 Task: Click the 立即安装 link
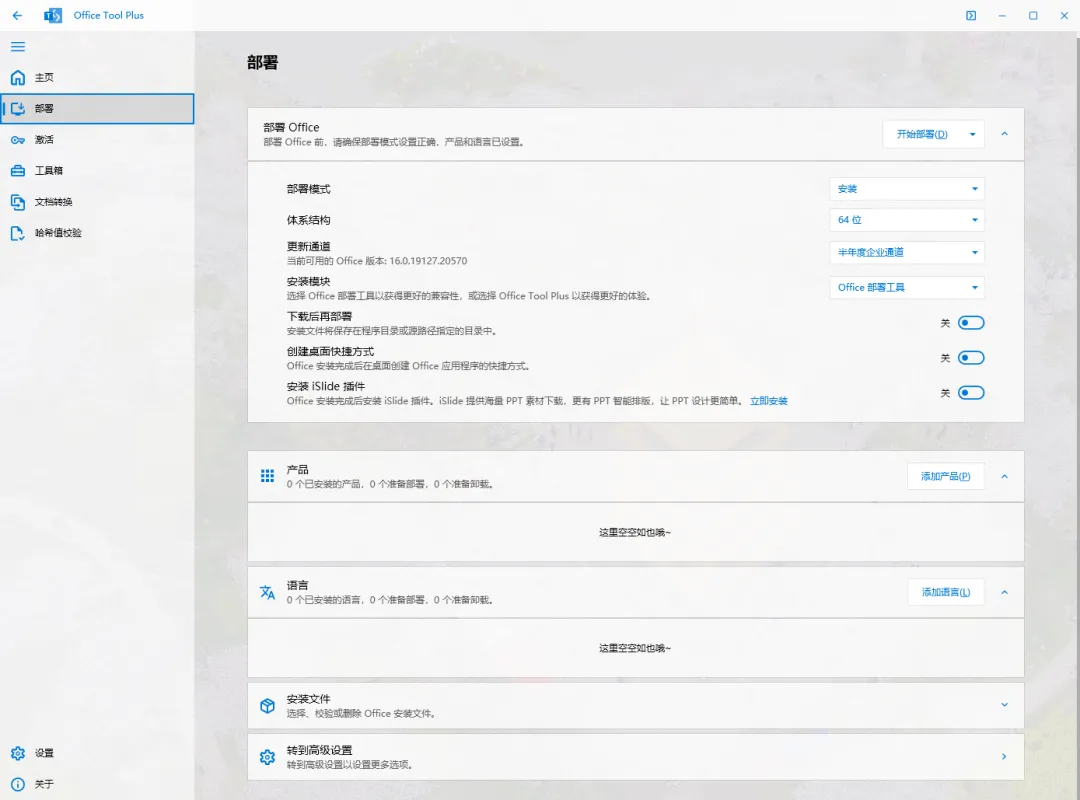tap(769, 401)
